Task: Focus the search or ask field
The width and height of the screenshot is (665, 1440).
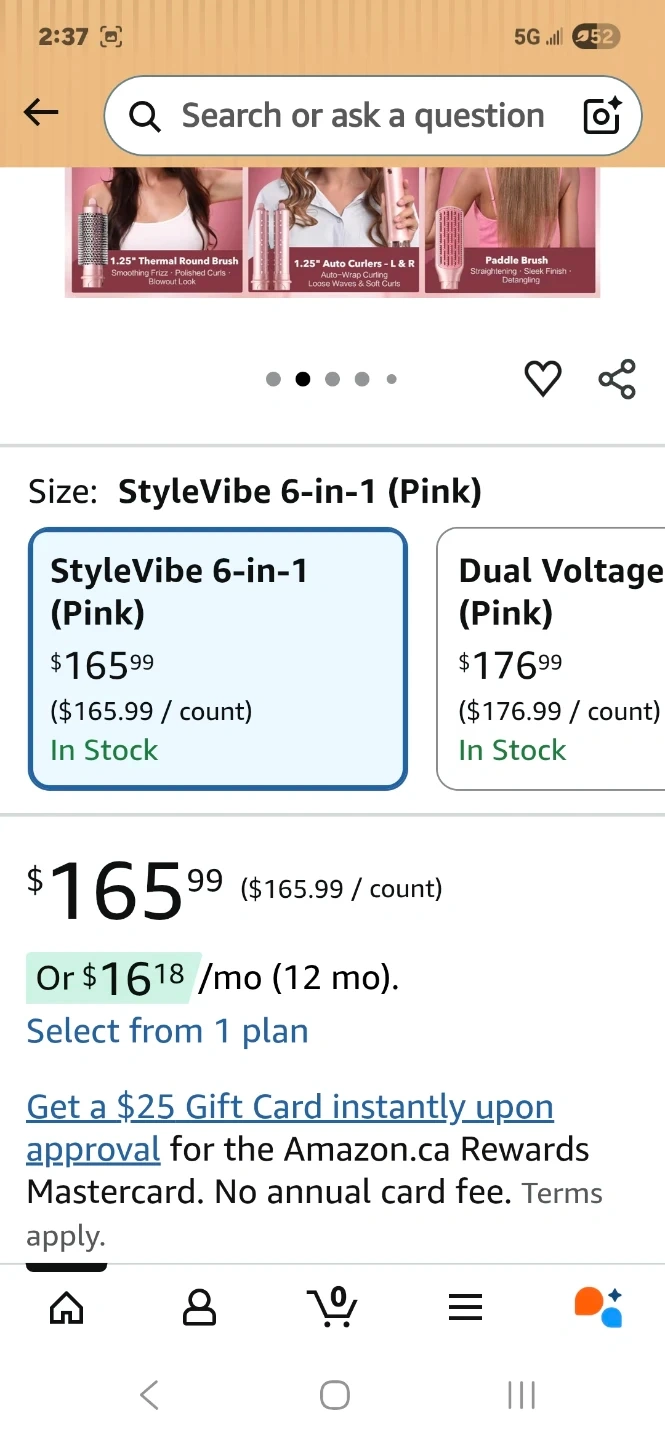Action: pos(362,116)
